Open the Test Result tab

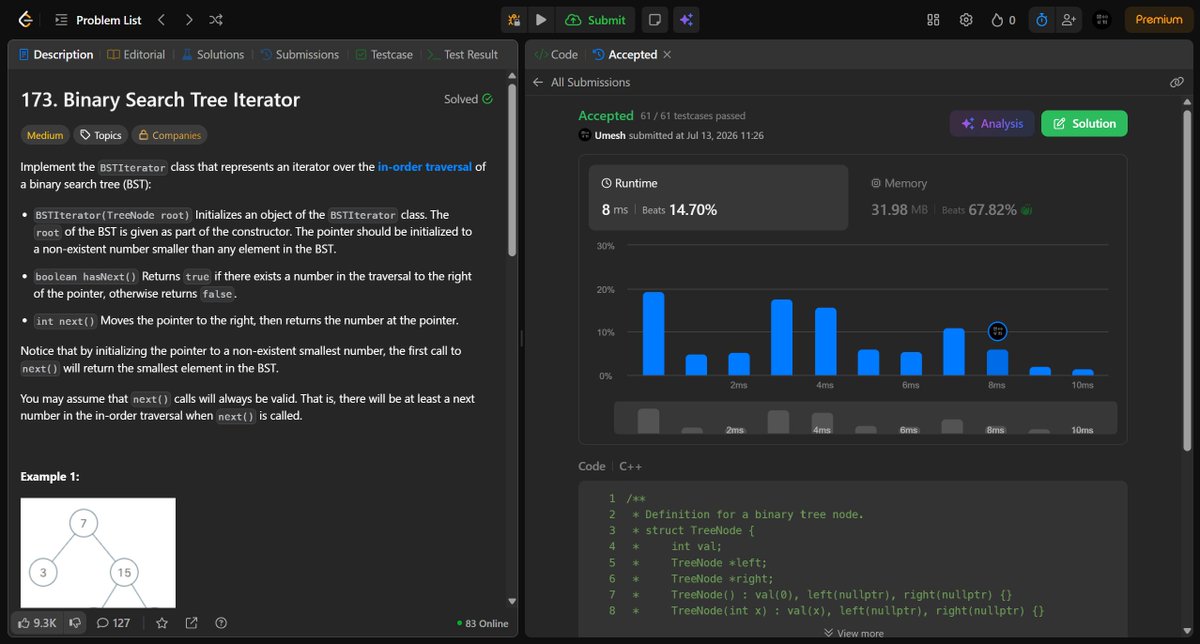(462, 55)
